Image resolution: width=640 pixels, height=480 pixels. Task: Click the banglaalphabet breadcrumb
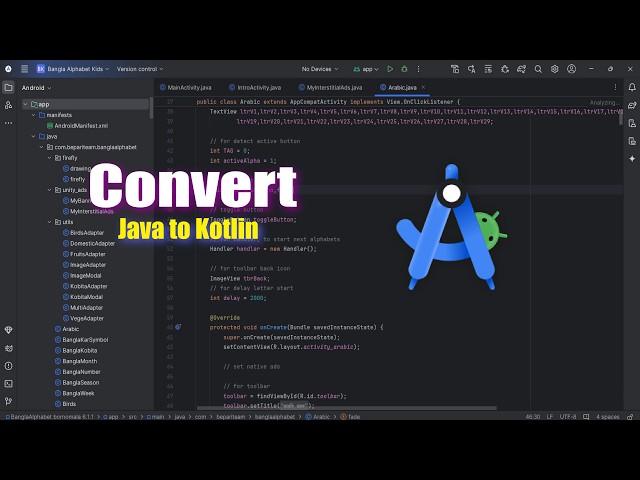point(275,417)
